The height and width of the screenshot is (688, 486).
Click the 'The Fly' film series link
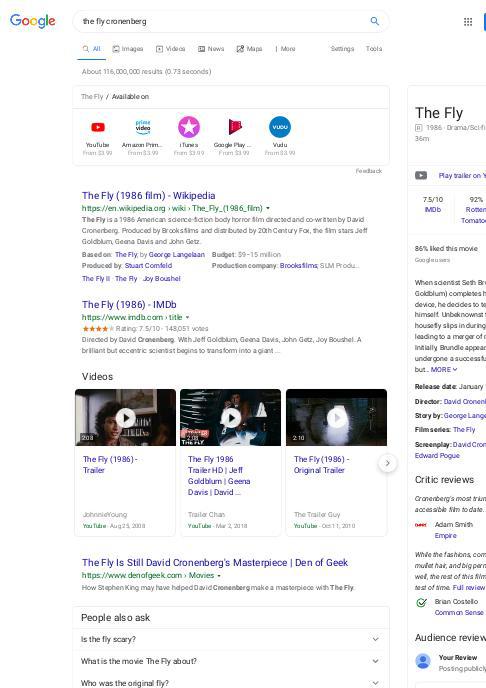click(x=464, y=430)
